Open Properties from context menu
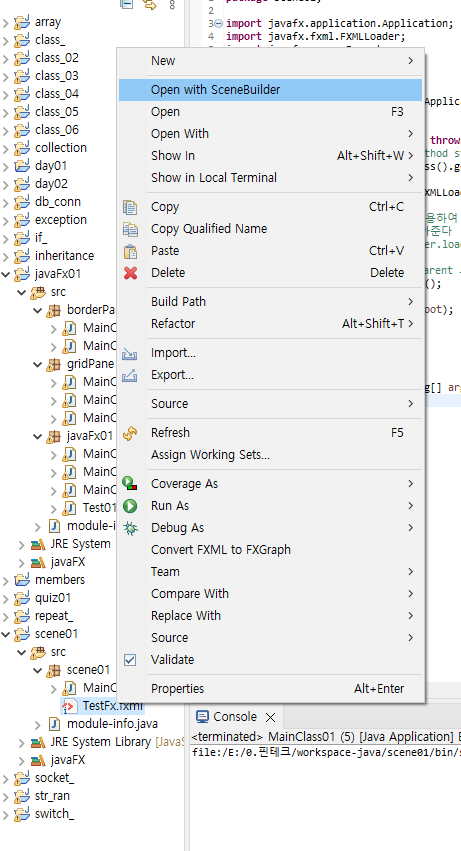This screenshot has width=461, height=851. 270,689
